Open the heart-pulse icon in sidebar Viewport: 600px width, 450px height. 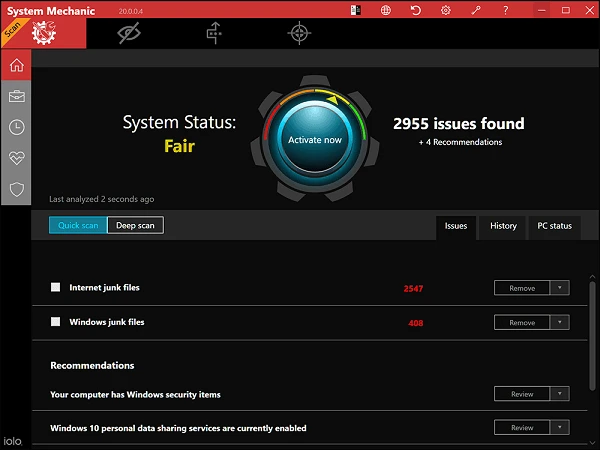pos(16,158)
